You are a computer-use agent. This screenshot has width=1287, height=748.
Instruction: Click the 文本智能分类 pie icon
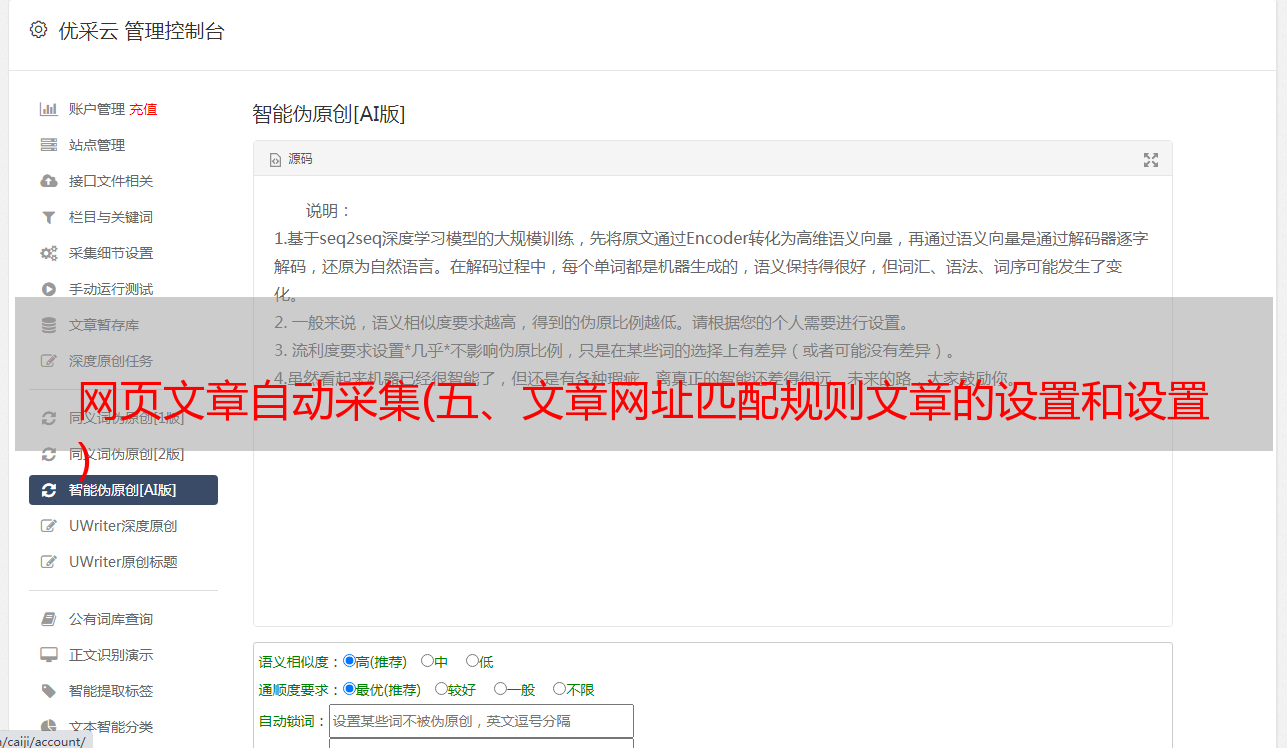click(48, 727)
